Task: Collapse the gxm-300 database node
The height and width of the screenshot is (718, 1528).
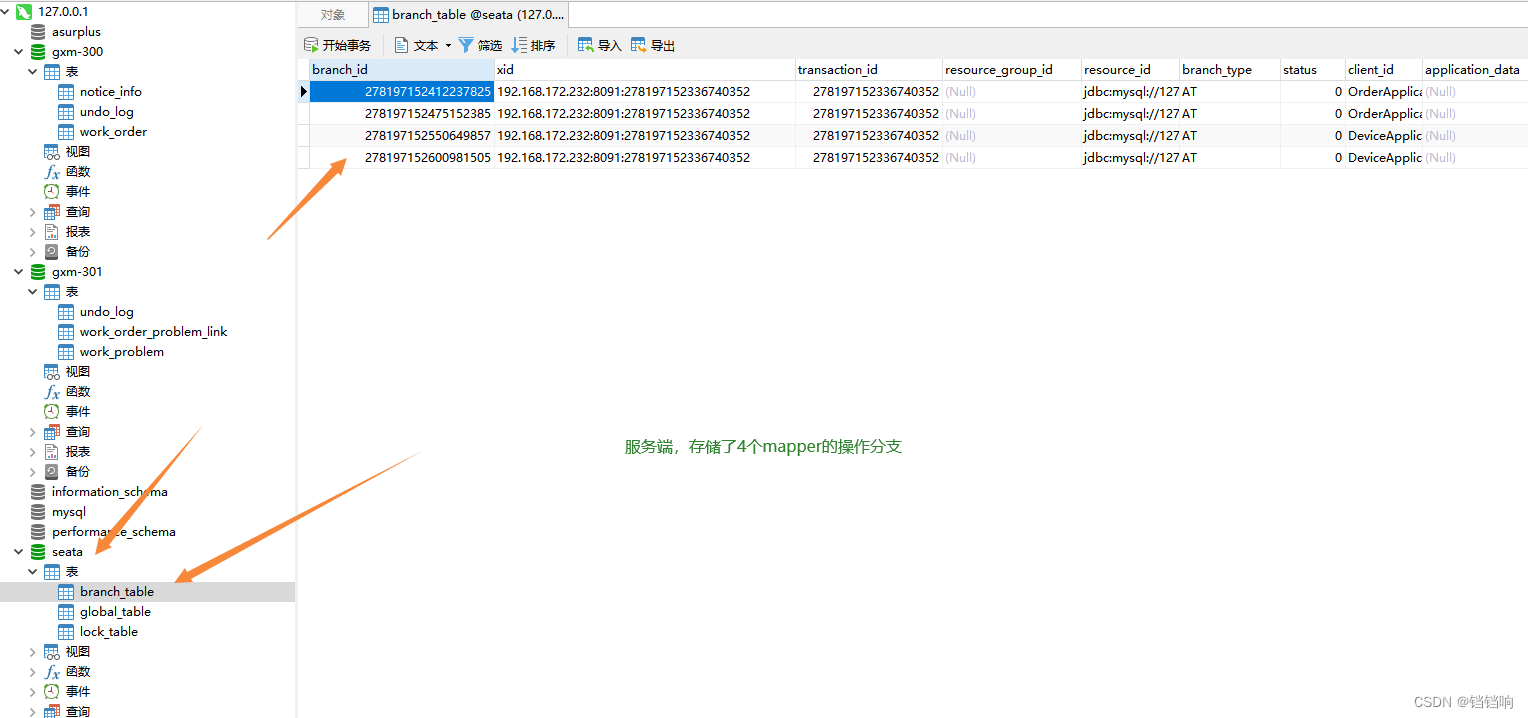Action: [x=19, y=52]
